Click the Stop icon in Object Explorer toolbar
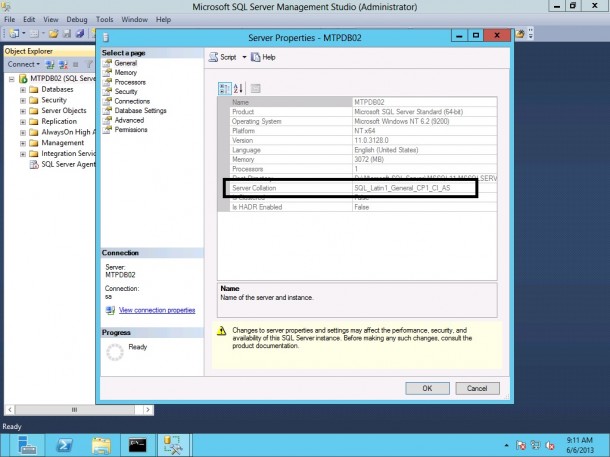The image size is (610, 457). [x=75, y=65]
